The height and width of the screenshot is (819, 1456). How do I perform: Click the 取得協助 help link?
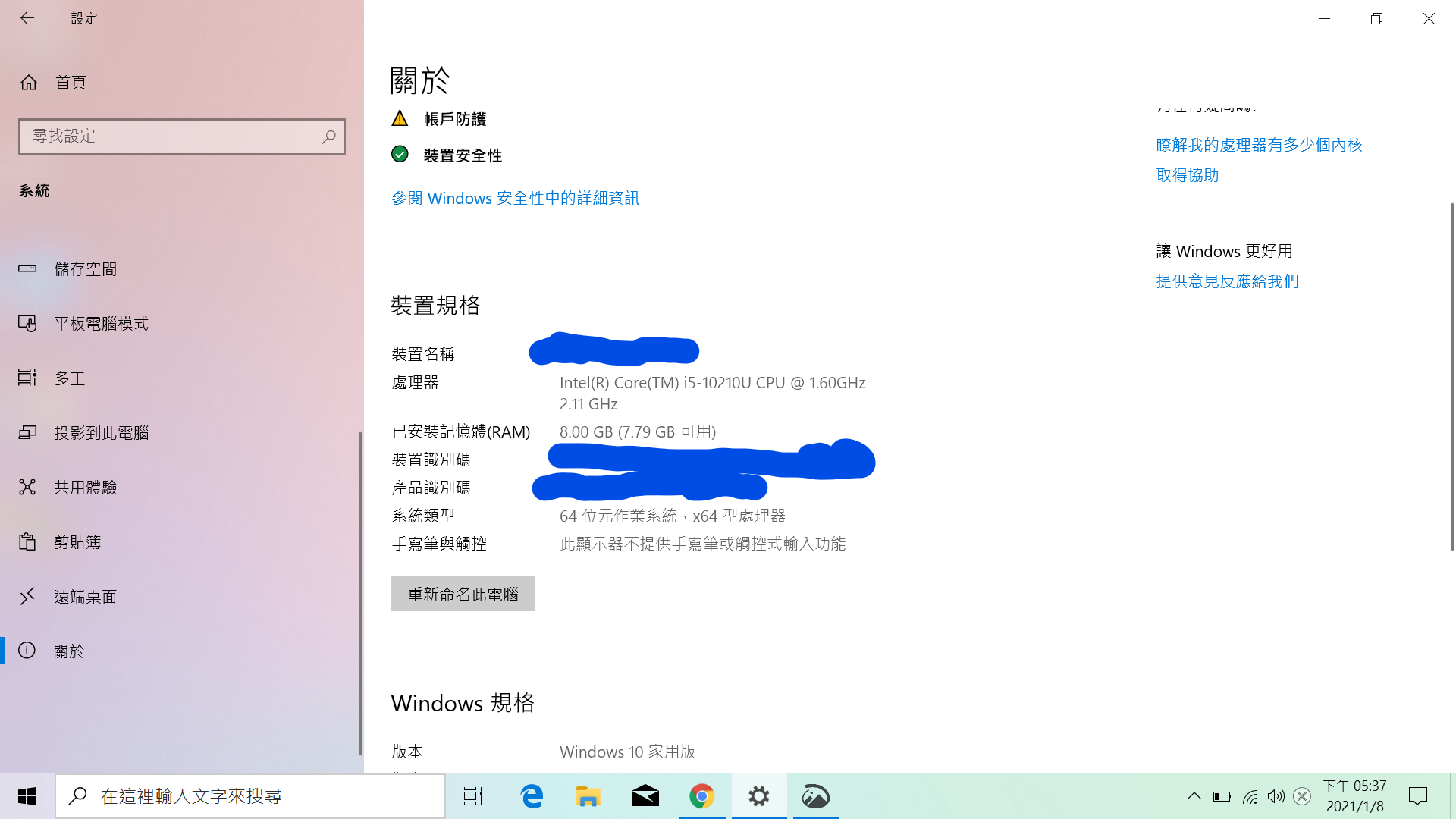point(1187,175)
